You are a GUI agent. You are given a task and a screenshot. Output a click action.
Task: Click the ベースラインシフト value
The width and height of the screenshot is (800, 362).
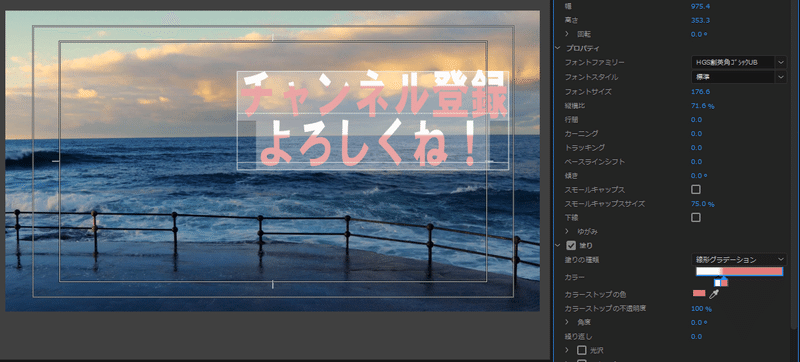(696, 162)
